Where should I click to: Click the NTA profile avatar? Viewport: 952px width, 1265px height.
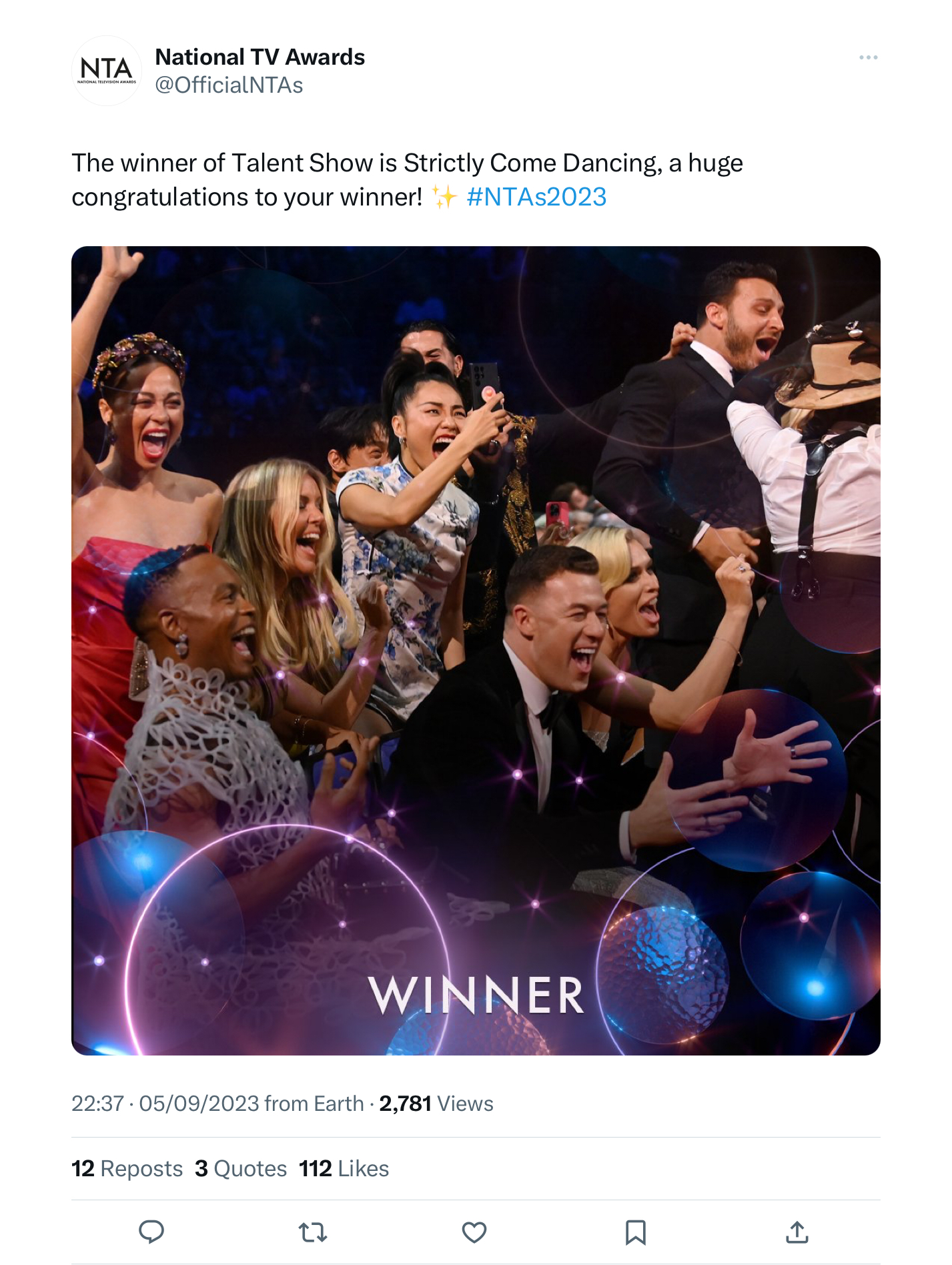point(107,71)
